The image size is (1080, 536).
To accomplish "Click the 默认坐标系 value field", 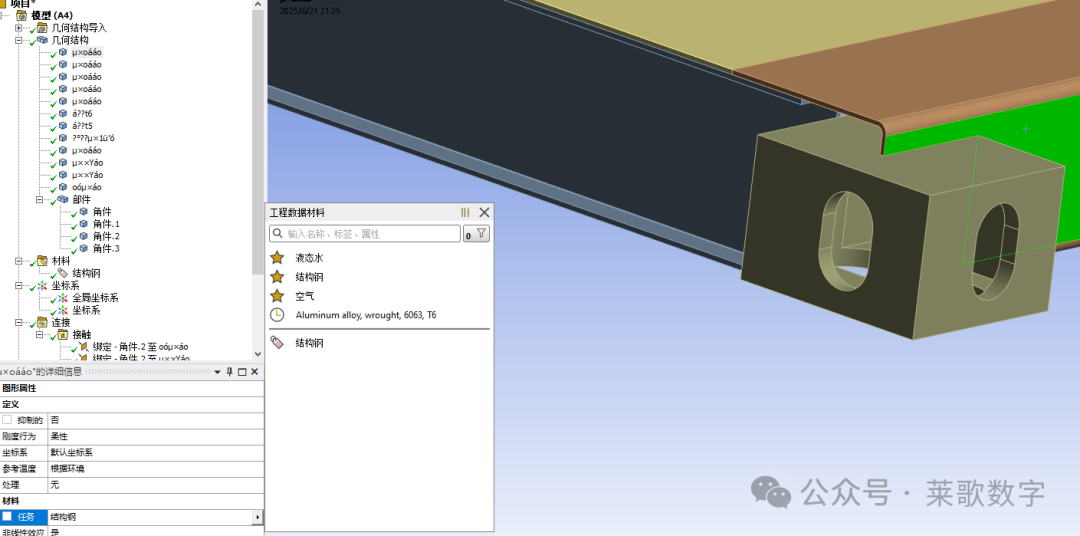I will (x=156, y=453).
